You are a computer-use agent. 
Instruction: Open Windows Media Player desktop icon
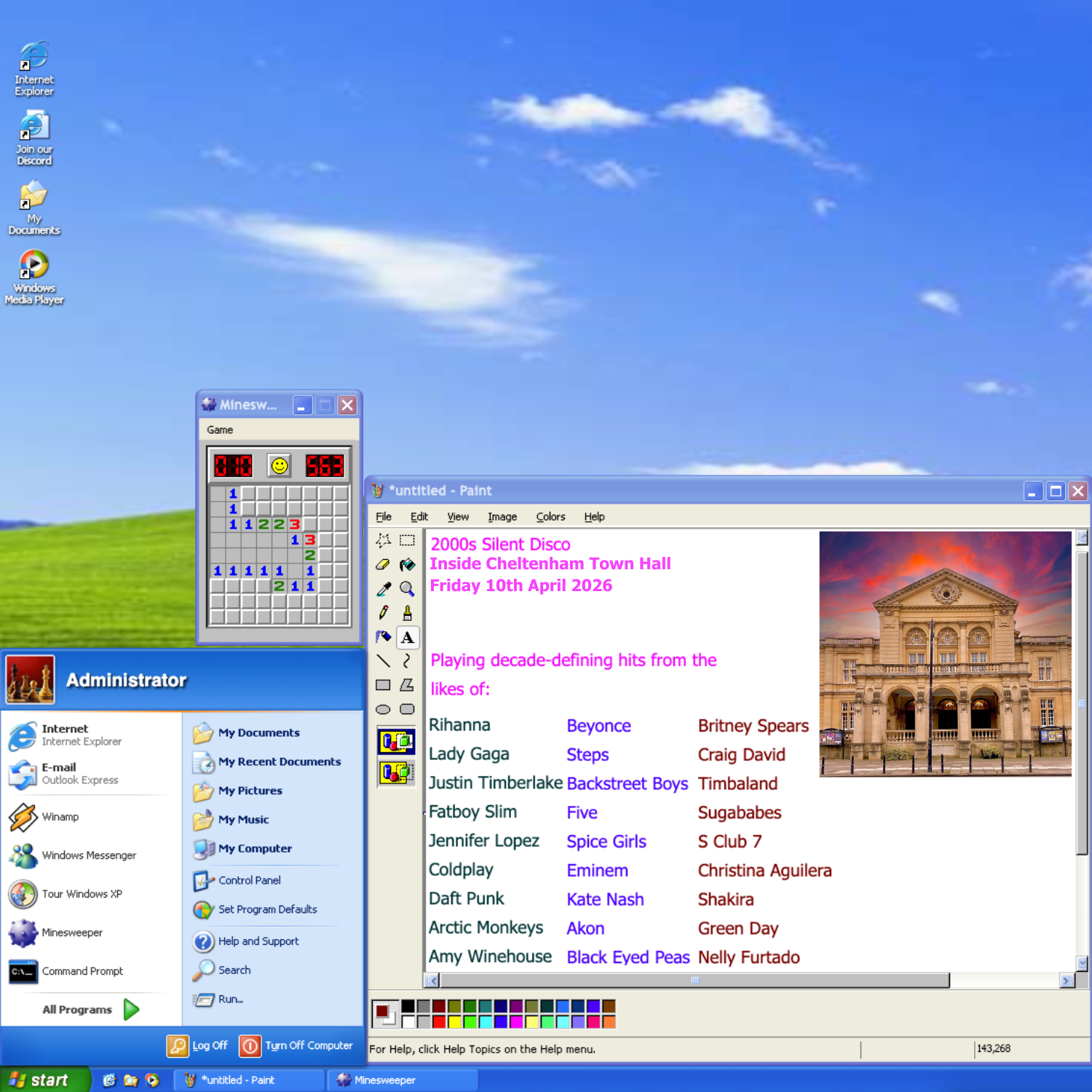[x=34, y=277]
